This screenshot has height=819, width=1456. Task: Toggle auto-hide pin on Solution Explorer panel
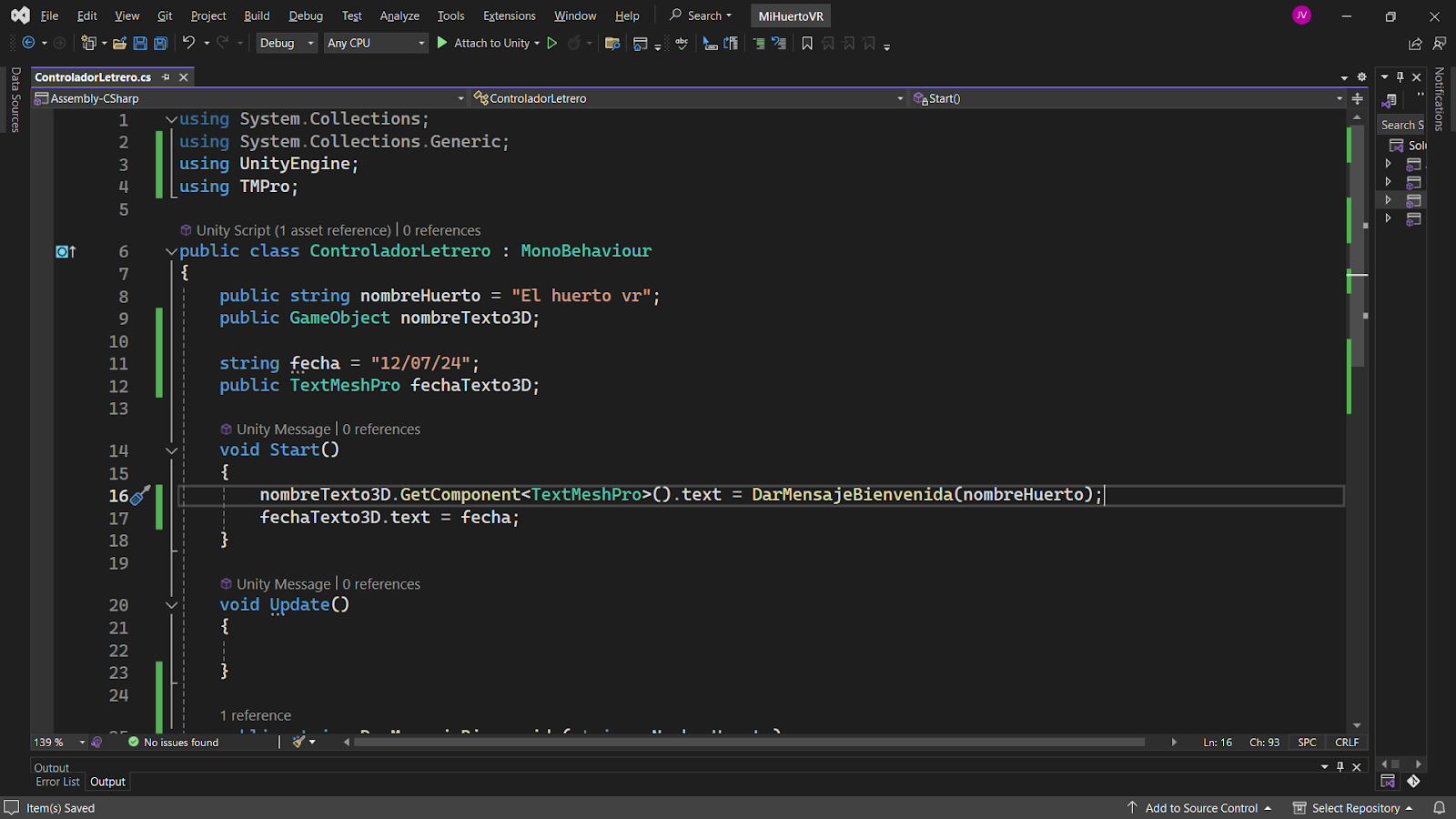tap(1400, 77)
